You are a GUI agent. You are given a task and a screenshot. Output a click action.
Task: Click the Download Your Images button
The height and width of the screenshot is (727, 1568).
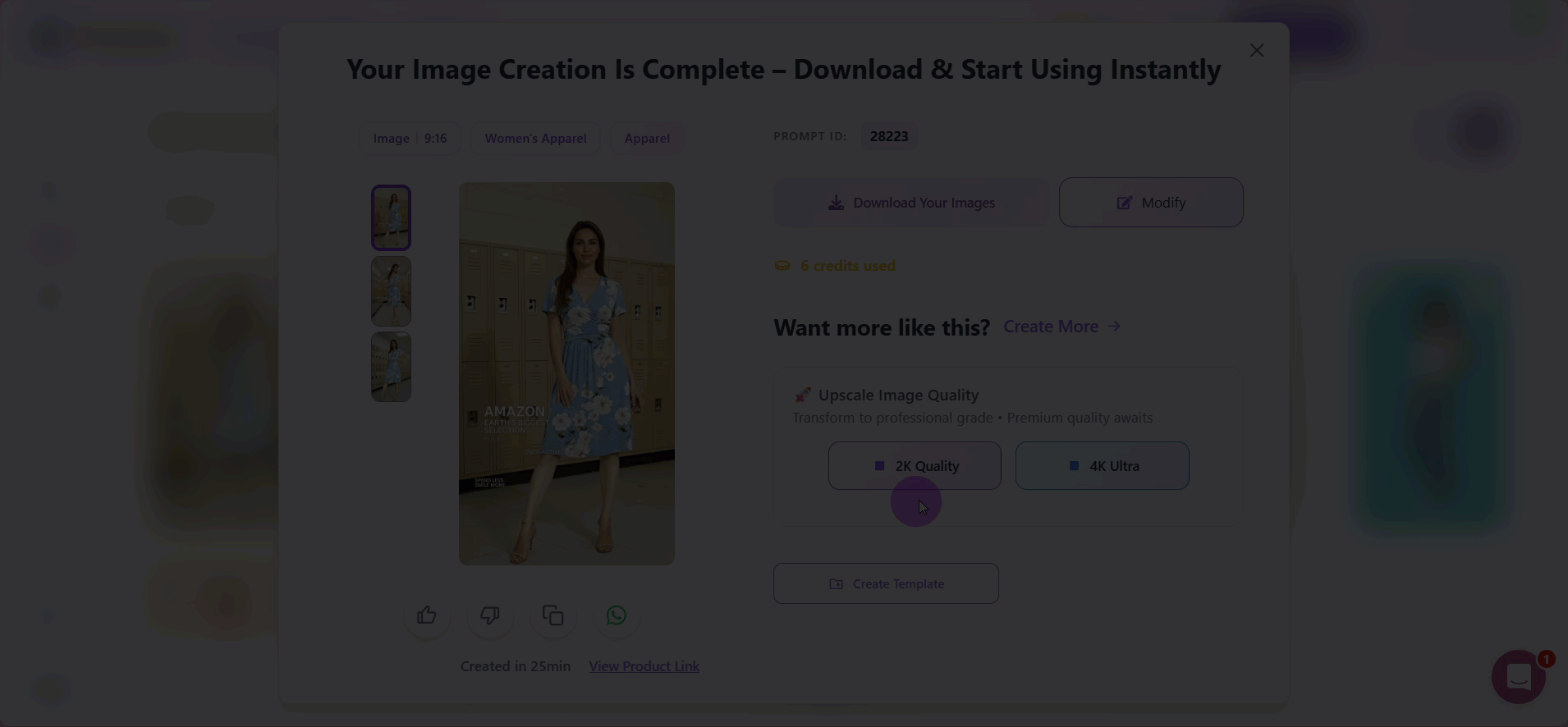(911, 203)
